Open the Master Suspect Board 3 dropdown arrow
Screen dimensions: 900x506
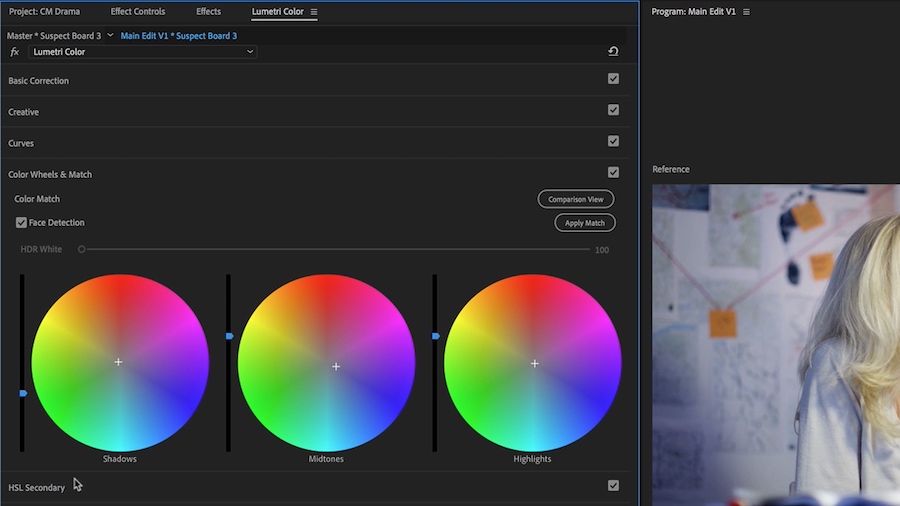click(110, 35)
